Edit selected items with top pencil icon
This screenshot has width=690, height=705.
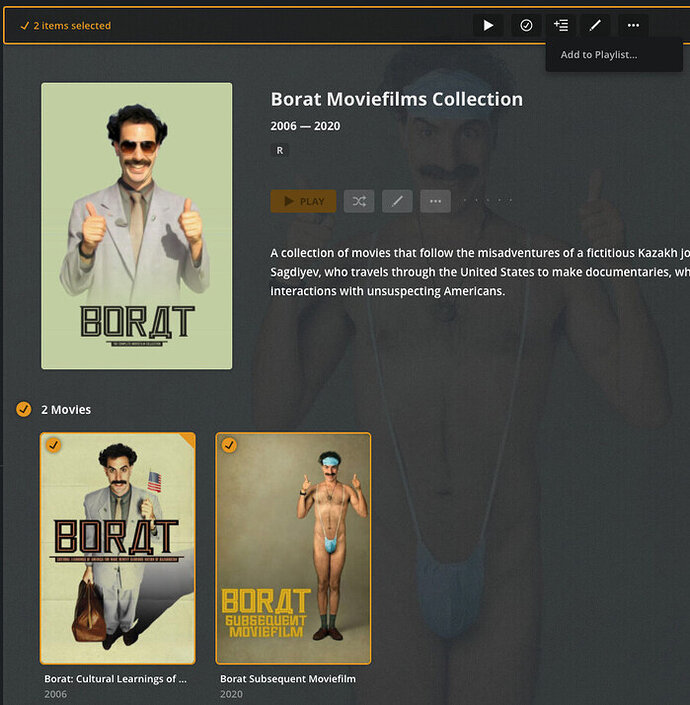(595, 25)
